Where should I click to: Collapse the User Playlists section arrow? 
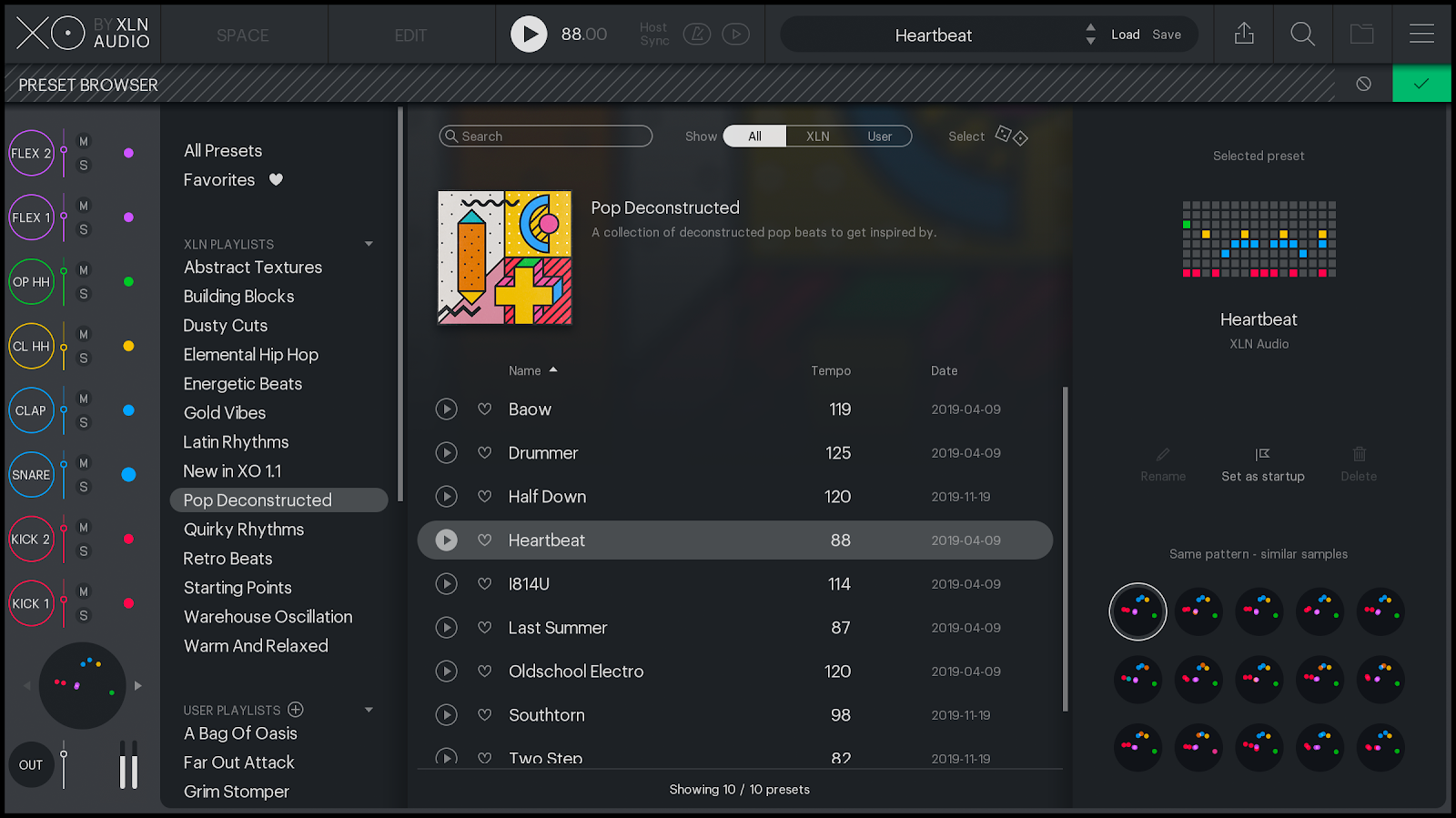coord(369,710)
